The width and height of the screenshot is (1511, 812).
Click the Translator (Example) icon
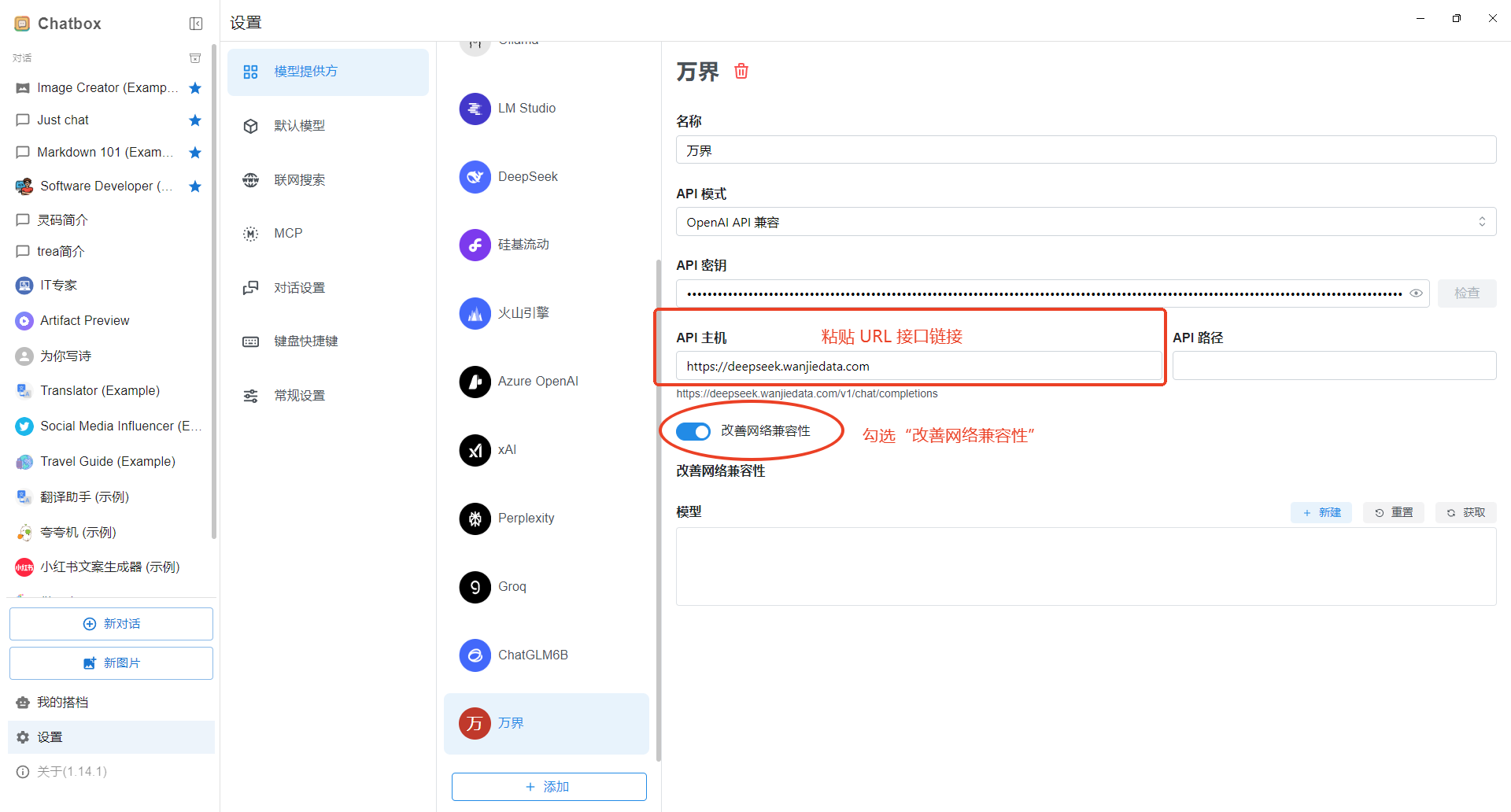point(24,390)
